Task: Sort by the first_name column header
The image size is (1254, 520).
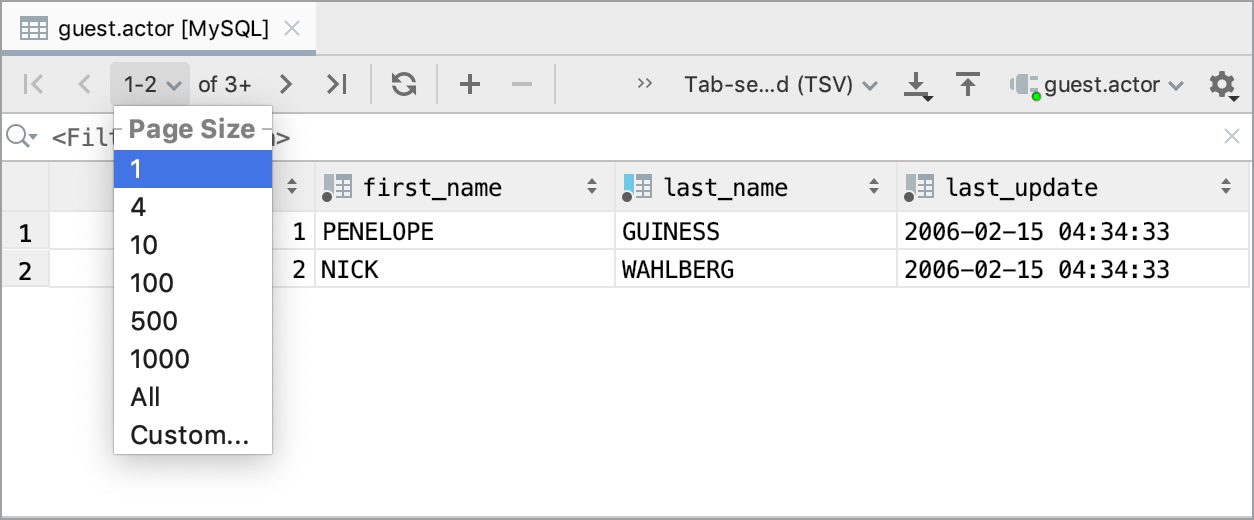Action: [431, 187]
